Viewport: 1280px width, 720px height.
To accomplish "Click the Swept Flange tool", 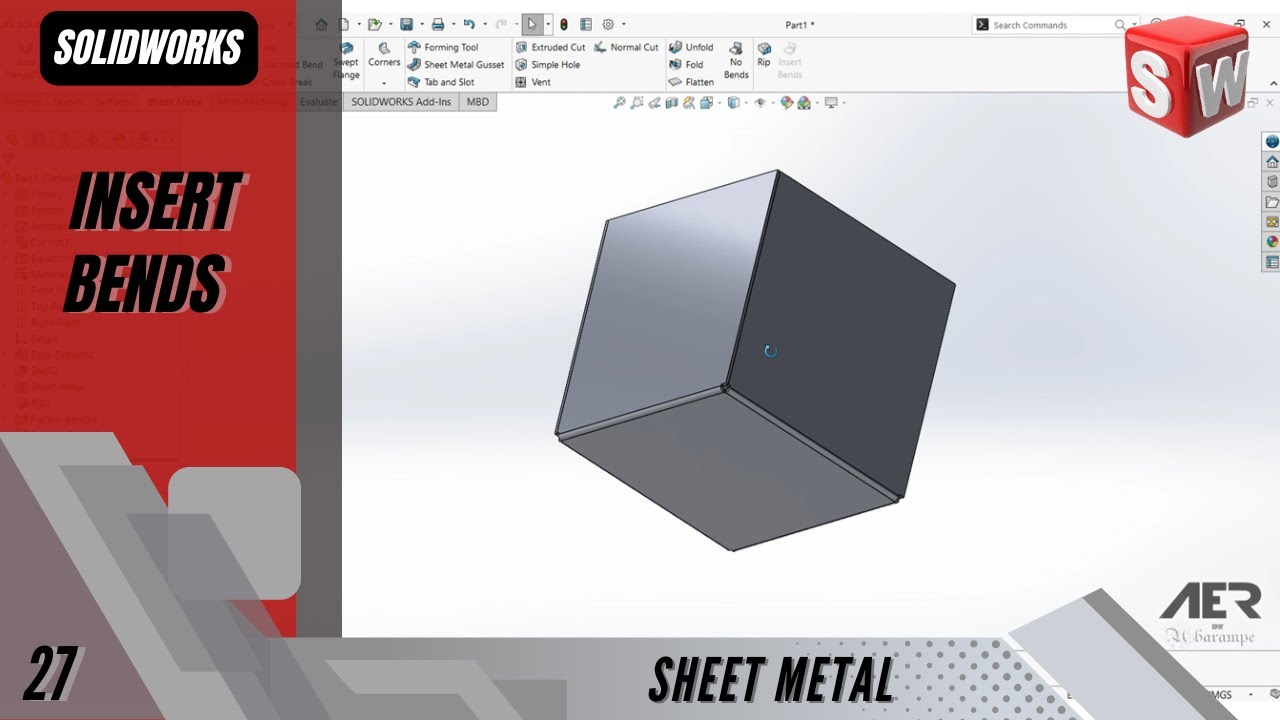I will coord(346,60).
